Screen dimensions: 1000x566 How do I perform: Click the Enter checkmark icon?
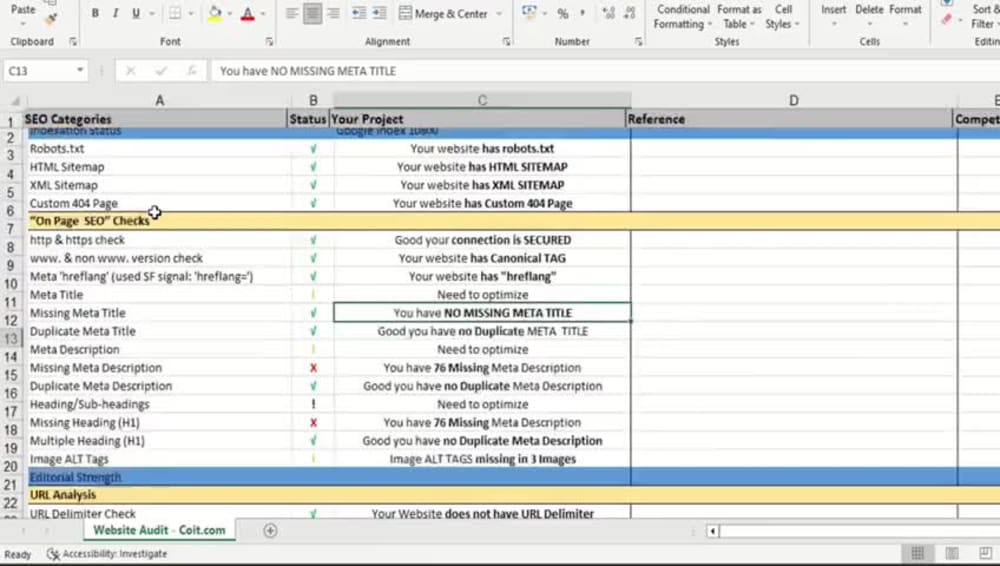coord(161,71)
